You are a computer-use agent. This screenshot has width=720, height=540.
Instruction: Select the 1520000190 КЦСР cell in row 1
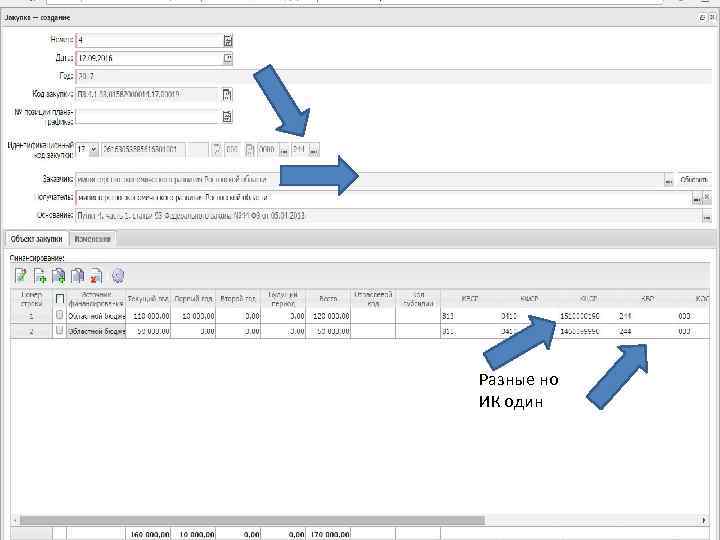click(x=579, y=316)
